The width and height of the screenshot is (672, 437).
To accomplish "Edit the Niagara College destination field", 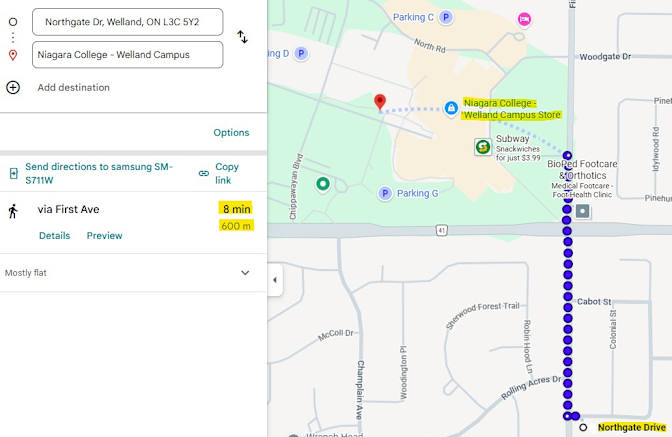I will tap(127, 55).
